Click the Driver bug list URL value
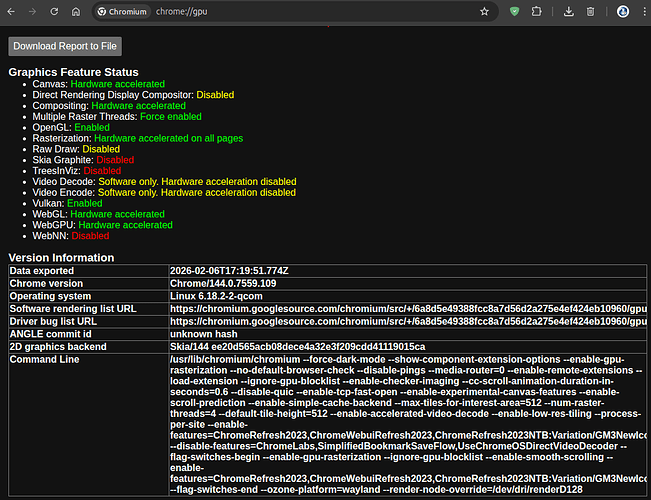 point(408,321)
